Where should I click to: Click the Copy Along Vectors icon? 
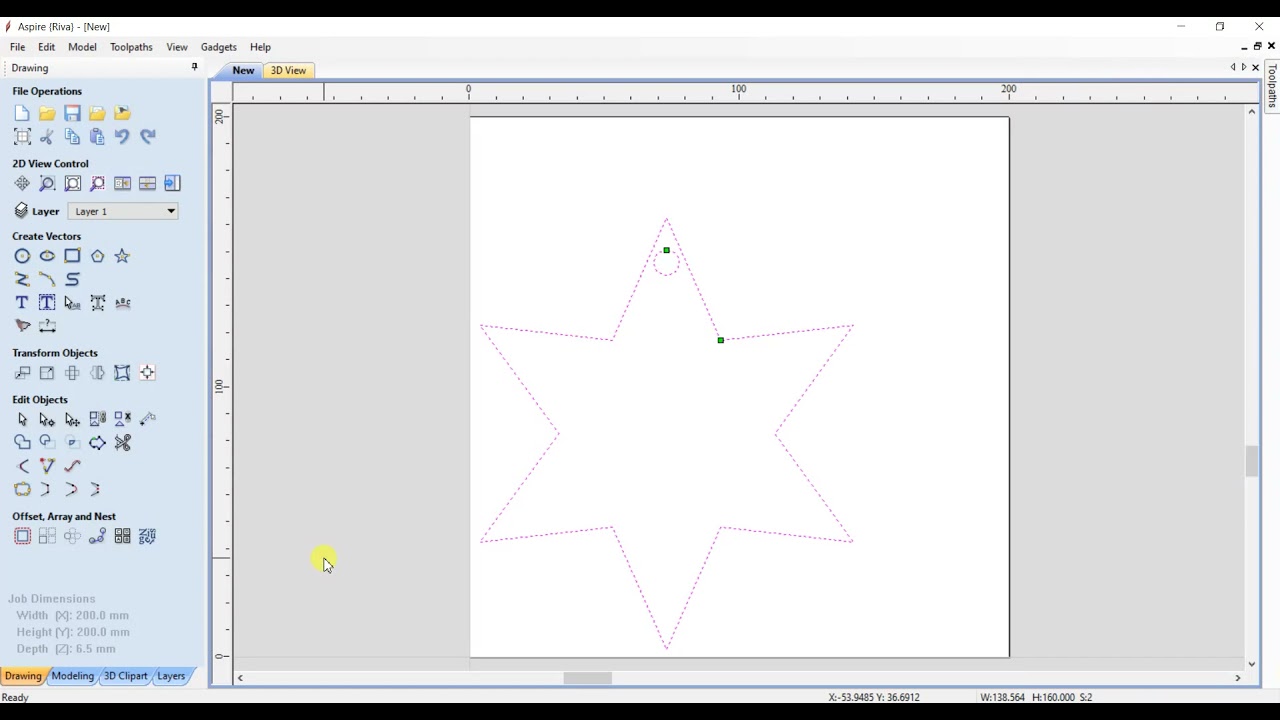coord(97,536)
